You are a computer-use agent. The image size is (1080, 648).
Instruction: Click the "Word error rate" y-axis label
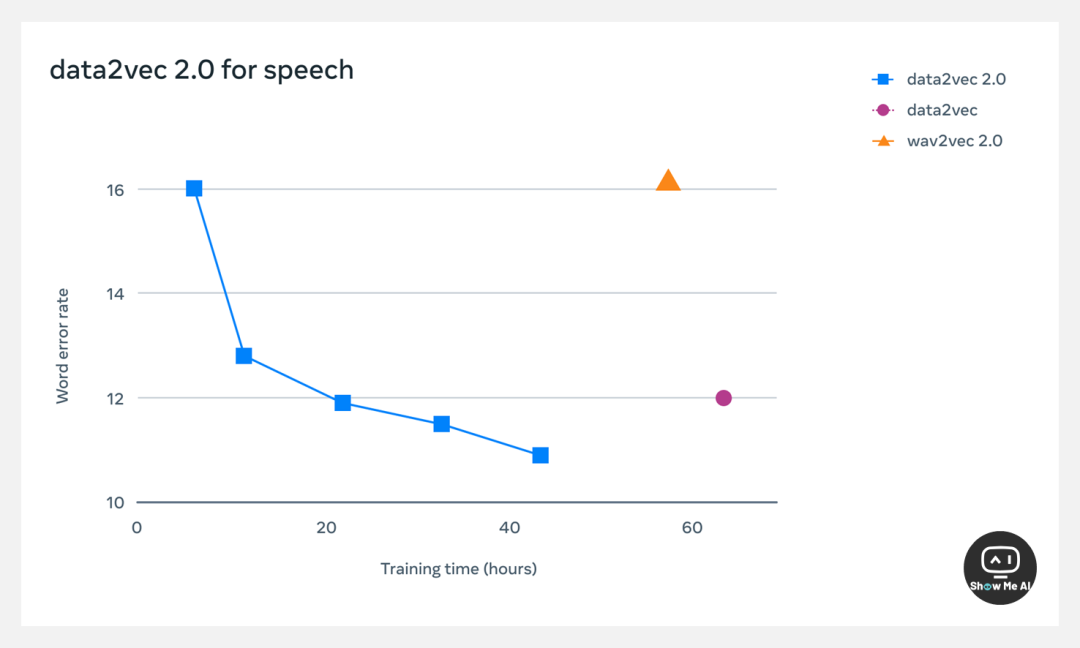tap(63, 345)
